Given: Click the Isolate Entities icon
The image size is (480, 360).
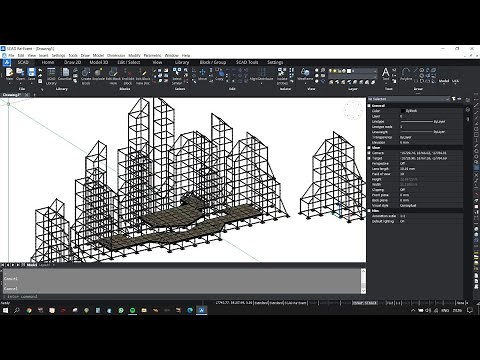Looking at the screenshot, I should pos(282,75).
